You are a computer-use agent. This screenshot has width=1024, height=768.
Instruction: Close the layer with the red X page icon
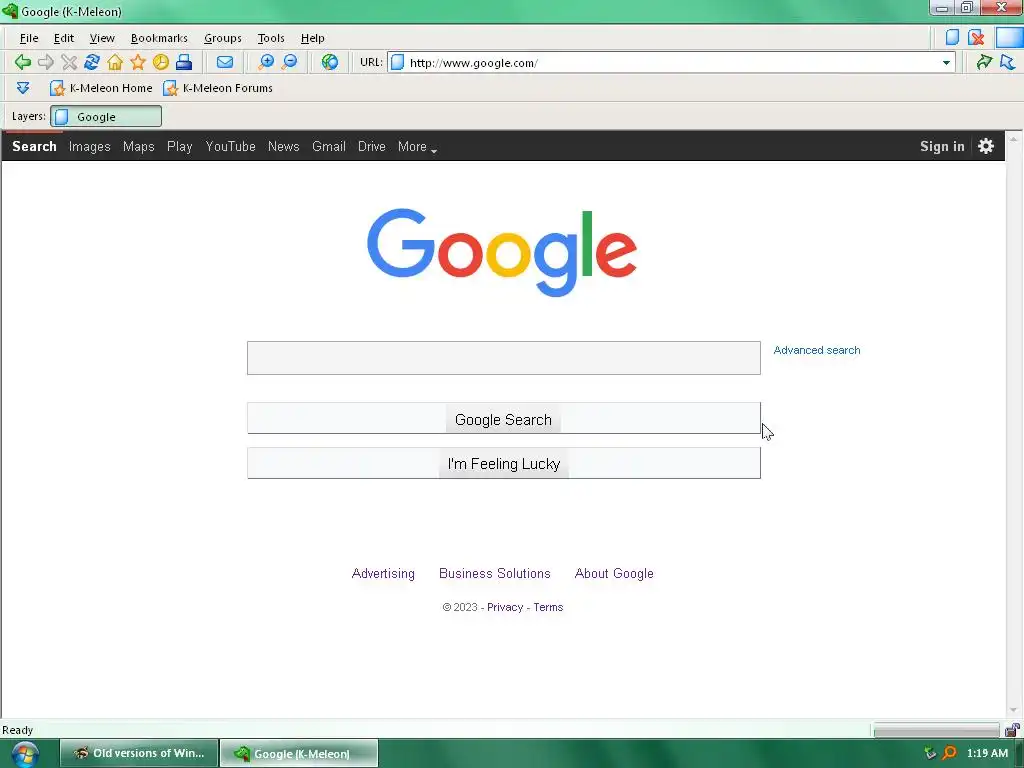point(976,37)
